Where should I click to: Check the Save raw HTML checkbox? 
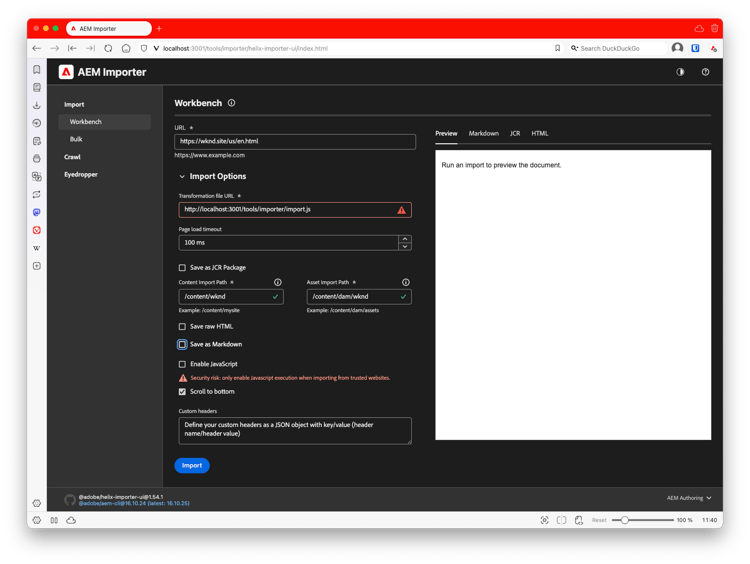coord(182,327)
